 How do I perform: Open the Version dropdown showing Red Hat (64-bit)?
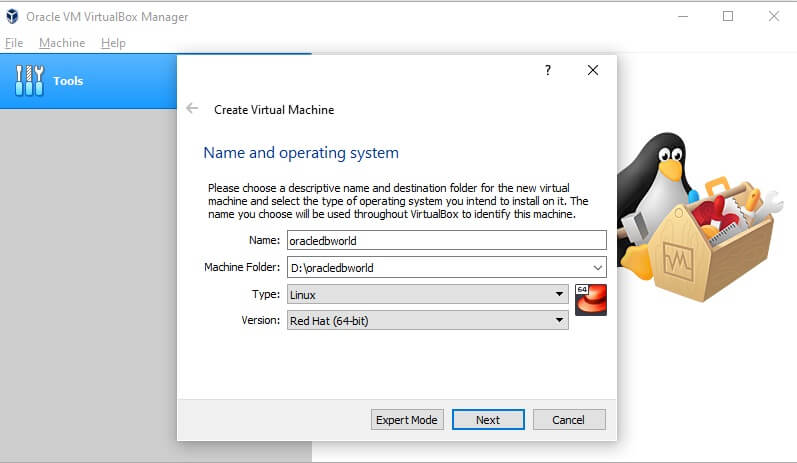pos(427,320)
